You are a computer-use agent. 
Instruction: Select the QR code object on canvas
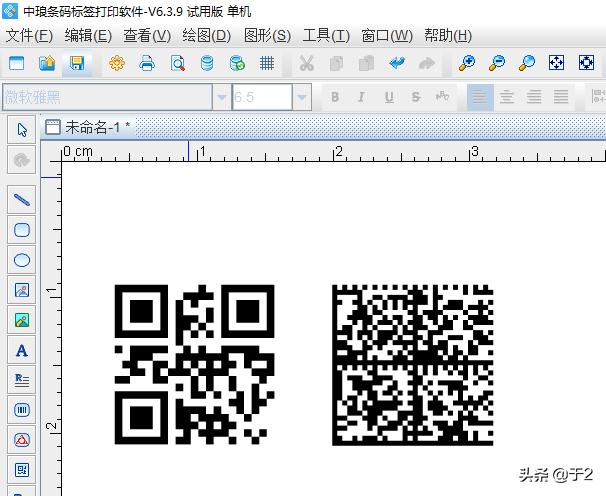[x=195, y=365]
